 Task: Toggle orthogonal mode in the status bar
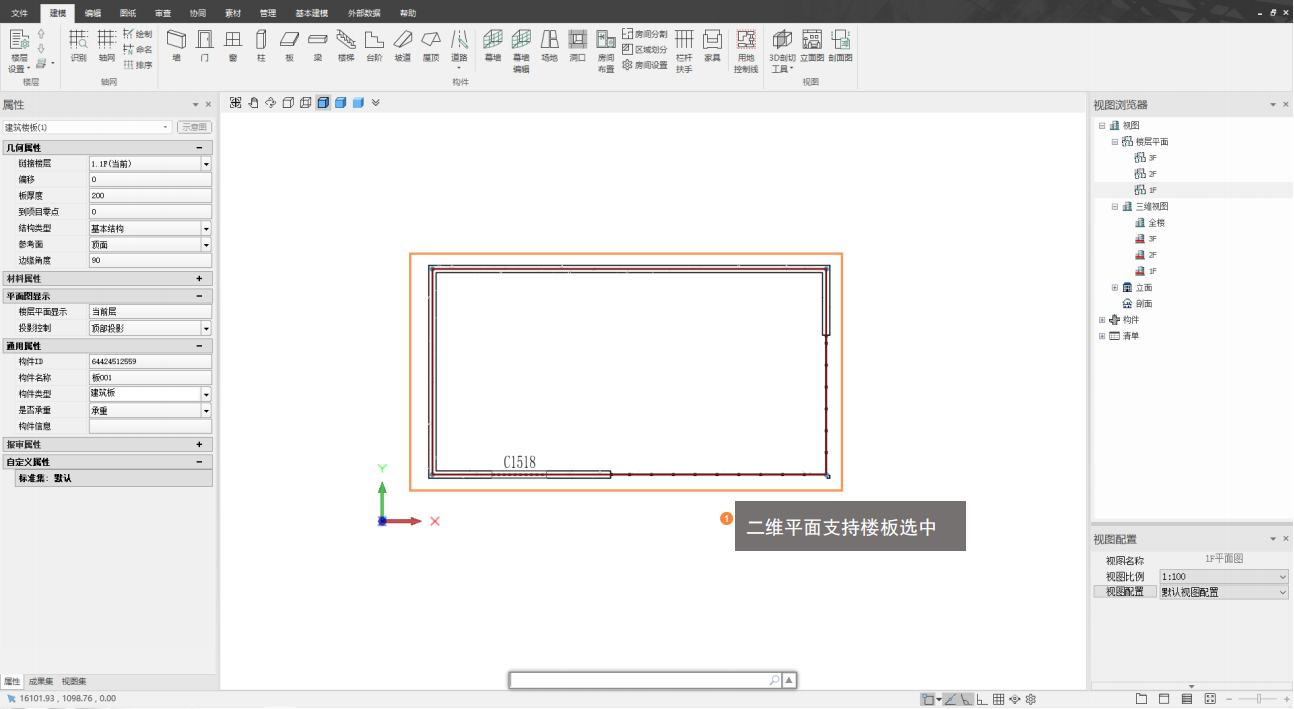click(x=982, y=699)
